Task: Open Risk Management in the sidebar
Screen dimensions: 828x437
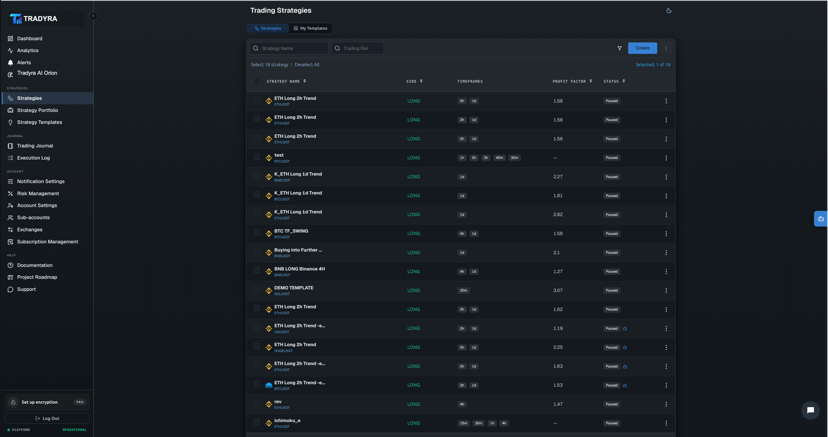Action: click(37, 194)
